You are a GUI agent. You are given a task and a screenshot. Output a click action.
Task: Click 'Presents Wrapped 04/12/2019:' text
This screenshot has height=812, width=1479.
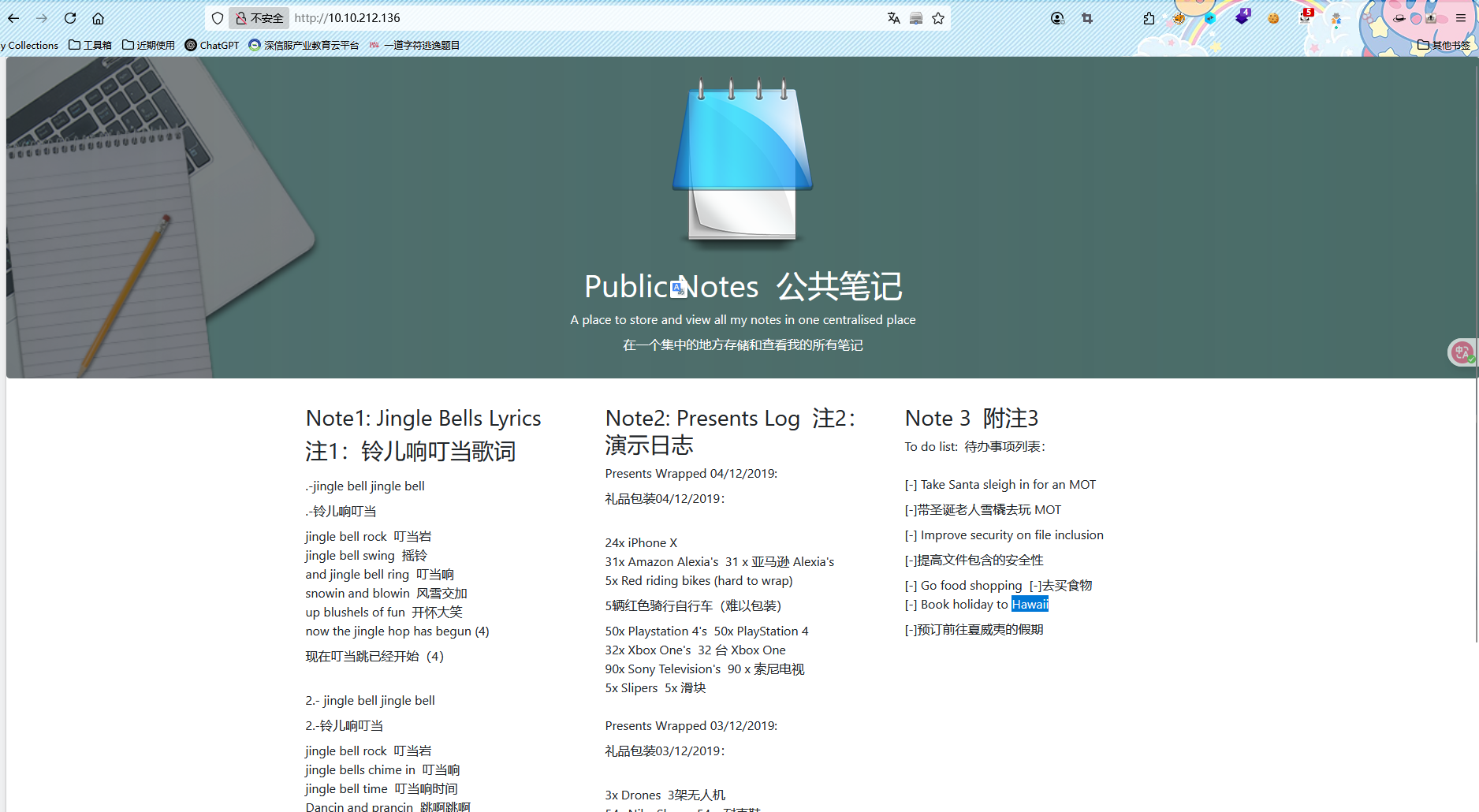click(691, 474)
